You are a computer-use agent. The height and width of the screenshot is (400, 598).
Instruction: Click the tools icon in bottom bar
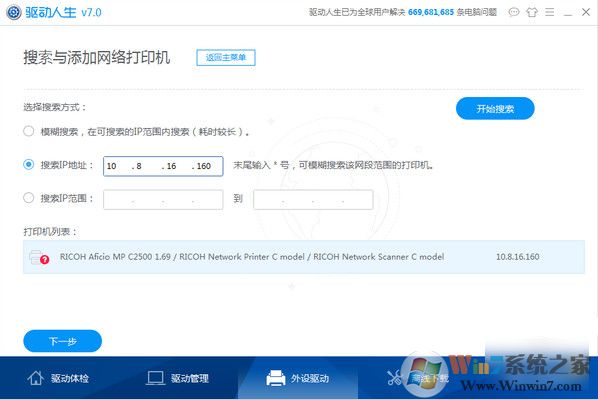tap(394, 378)
